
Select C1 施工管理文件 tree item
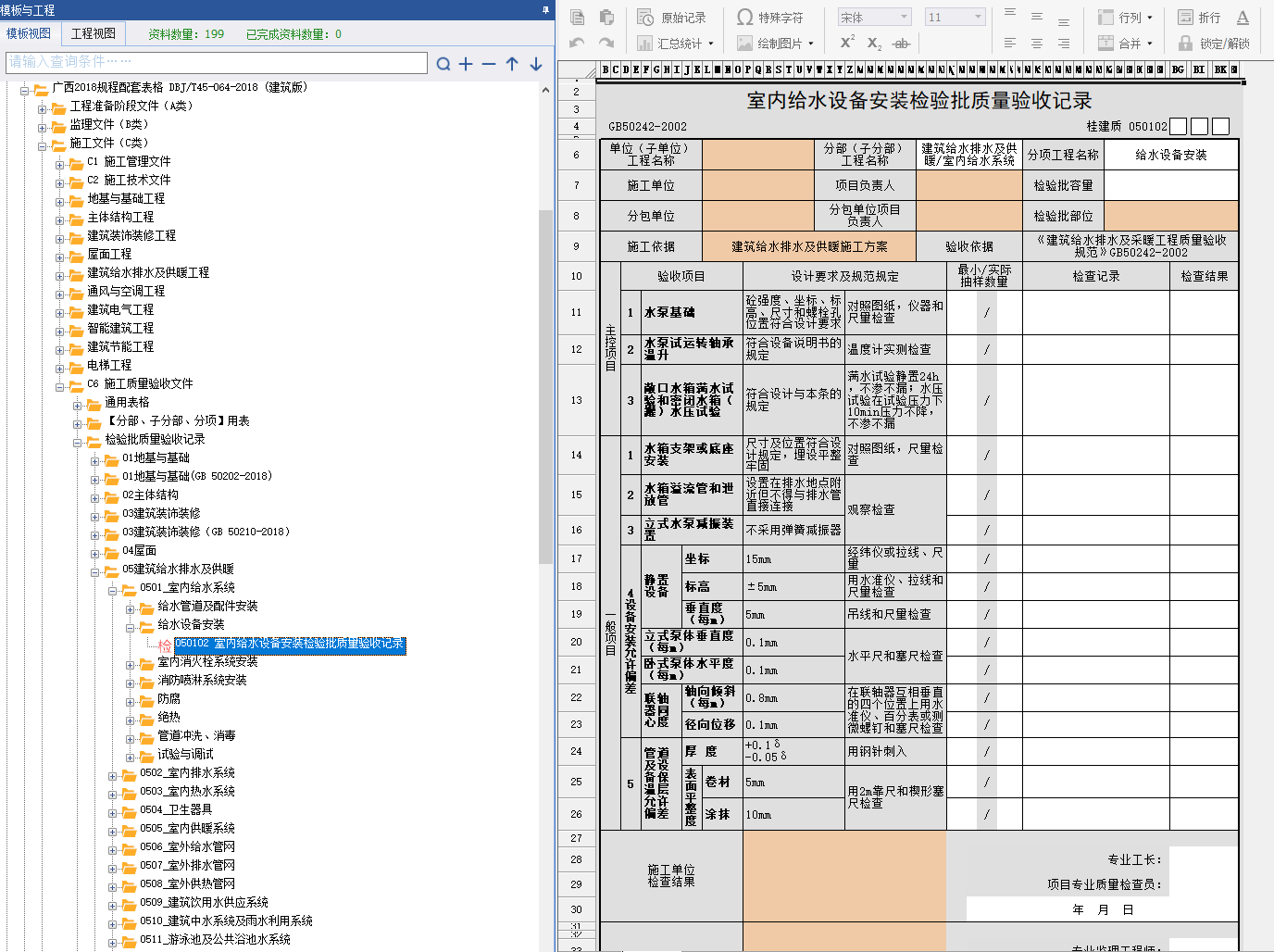129,161
